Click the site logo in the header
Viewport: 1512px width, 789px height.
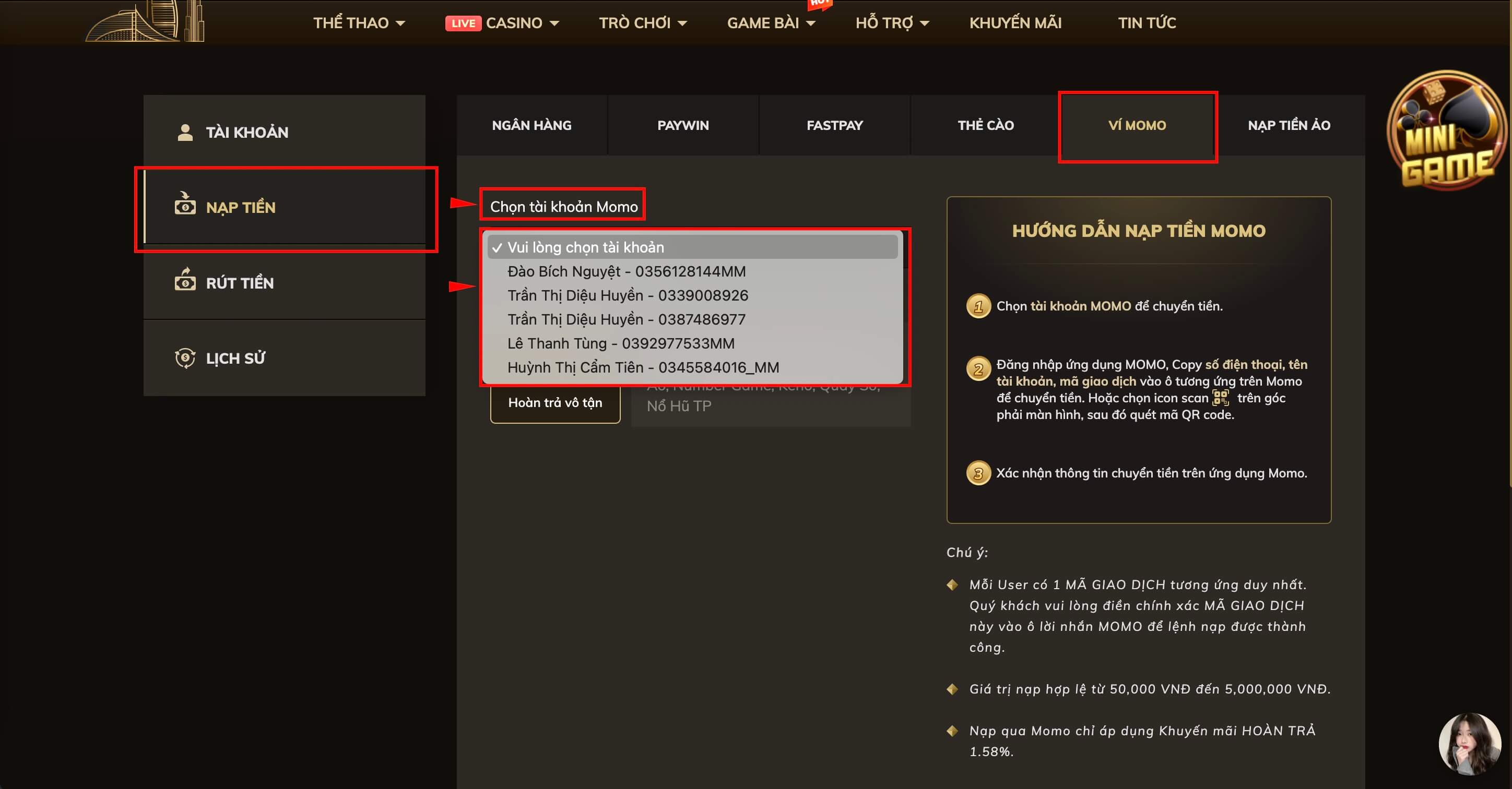(145, 21)
